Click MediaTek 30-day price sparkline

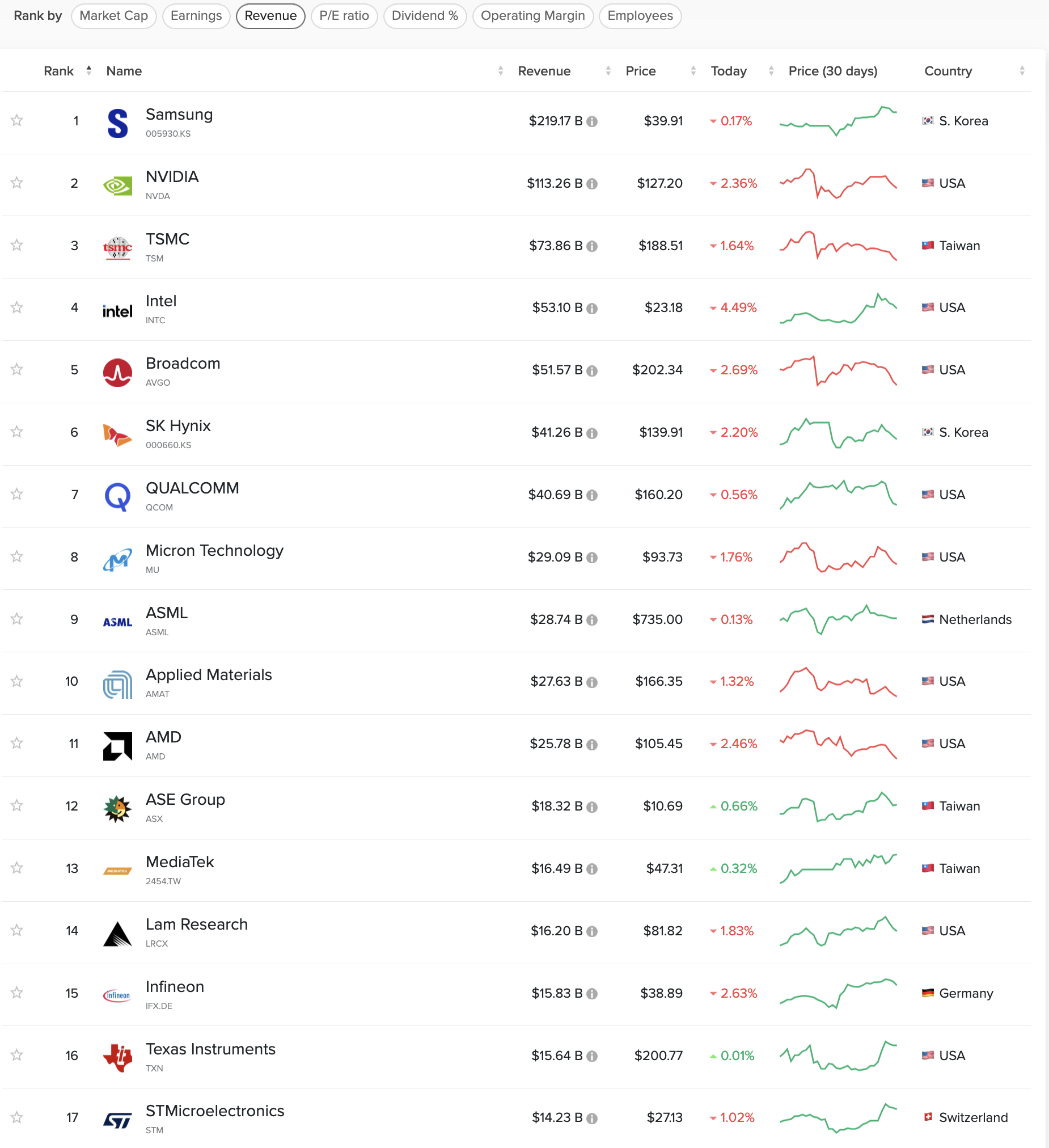[x=838, y=868]
